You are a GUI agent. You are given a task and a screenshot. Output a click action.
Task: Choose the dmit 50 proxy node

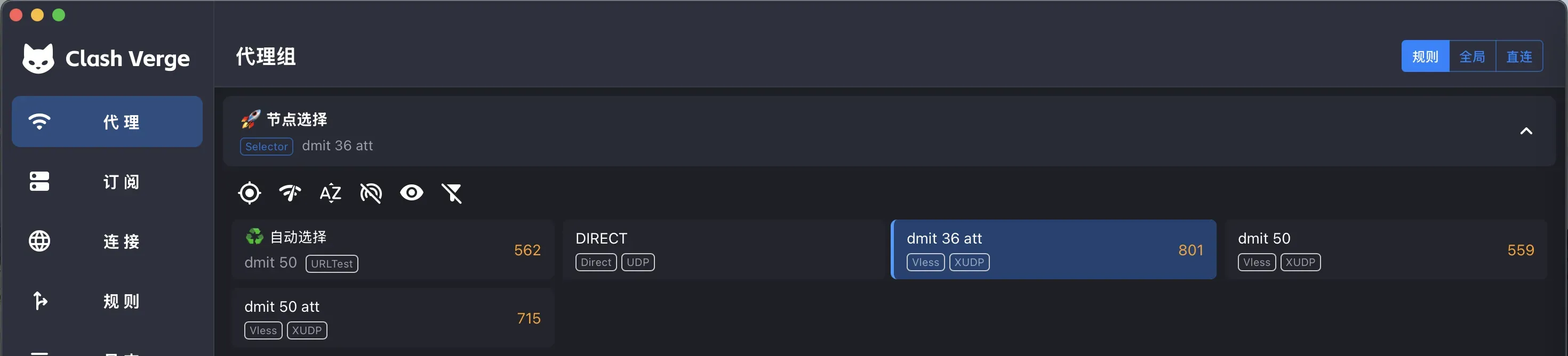point(1386,249)
